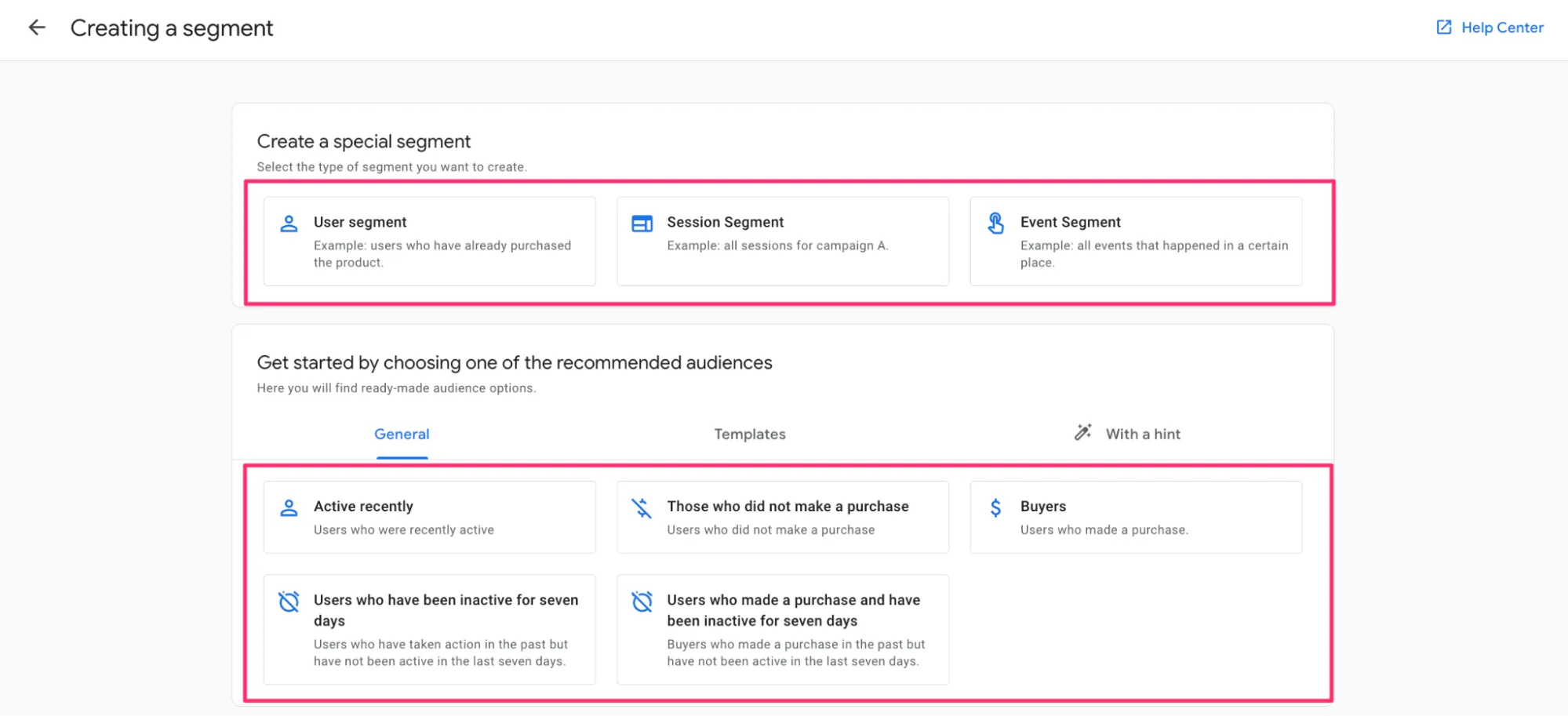Viewport: 1568px width, 716px height.
Task: Click inactive seven days alarm-off icon
Action: click(289, 602)
